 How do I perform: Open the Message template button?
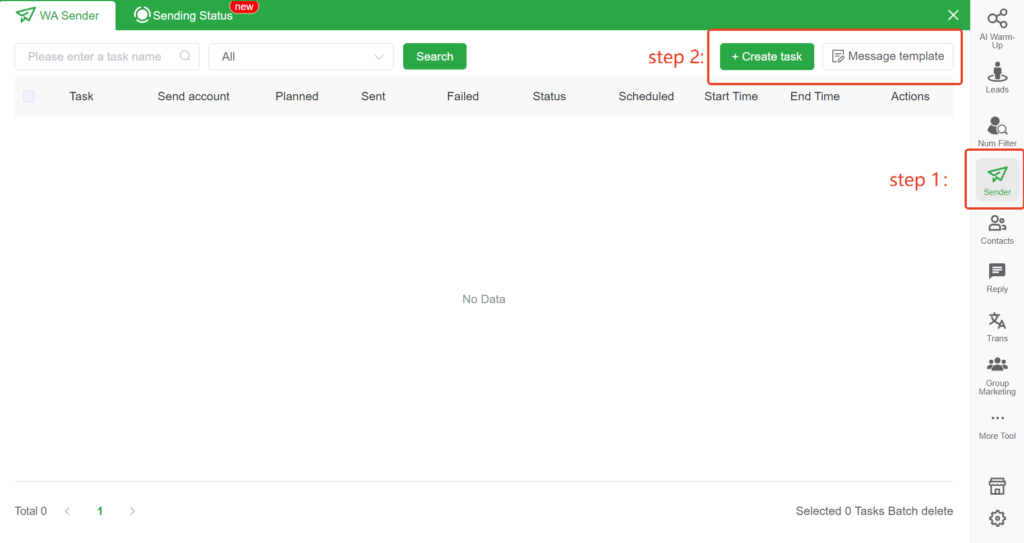(888, 56)
